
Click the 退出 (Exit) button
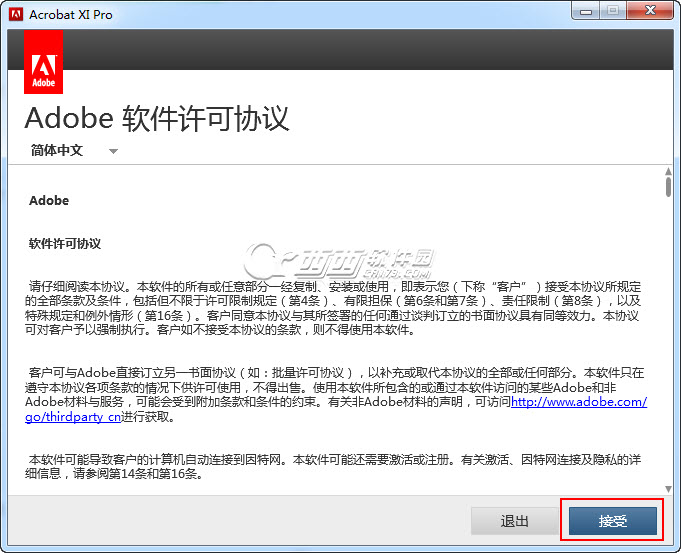(514, 520)
